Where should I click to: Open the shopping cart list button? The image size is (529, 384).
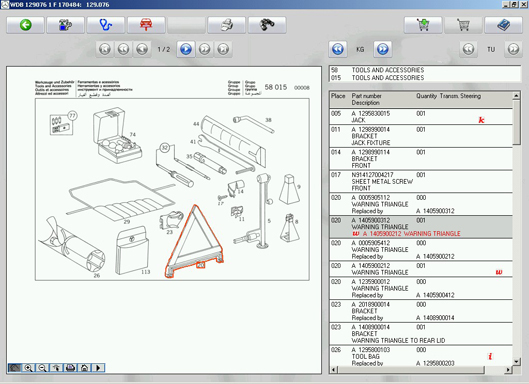pyautogui.click(x=463, y=25)
